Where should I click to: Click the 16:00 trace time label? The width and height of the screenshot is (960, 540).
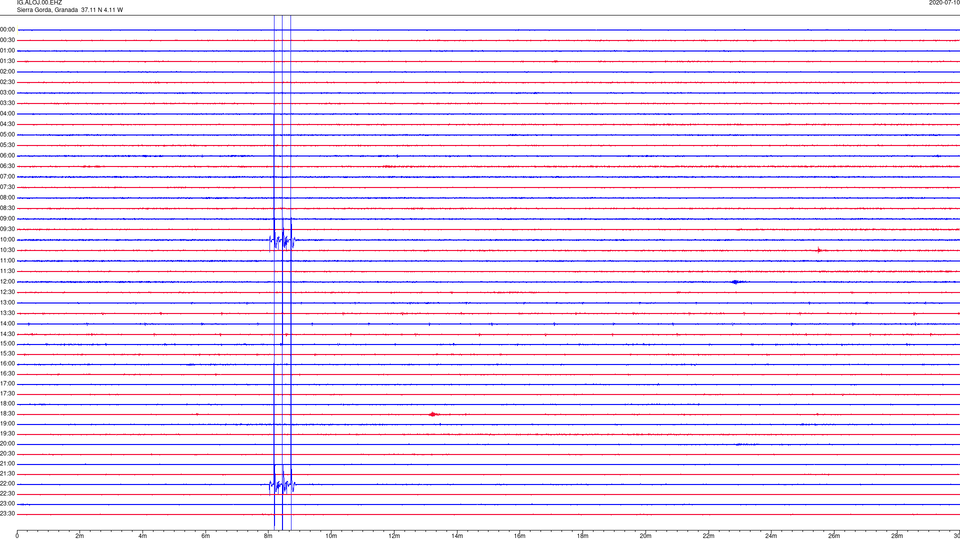coord(7,364)
